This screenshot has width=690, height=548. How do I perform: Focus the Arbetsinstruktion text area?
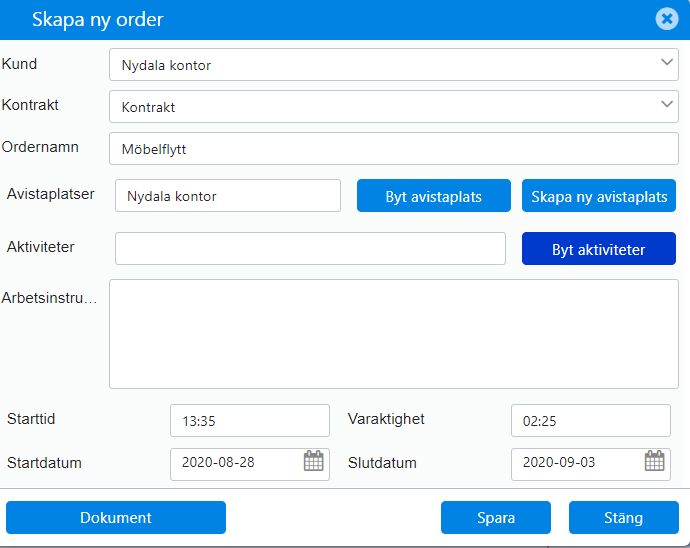[394, 334]
